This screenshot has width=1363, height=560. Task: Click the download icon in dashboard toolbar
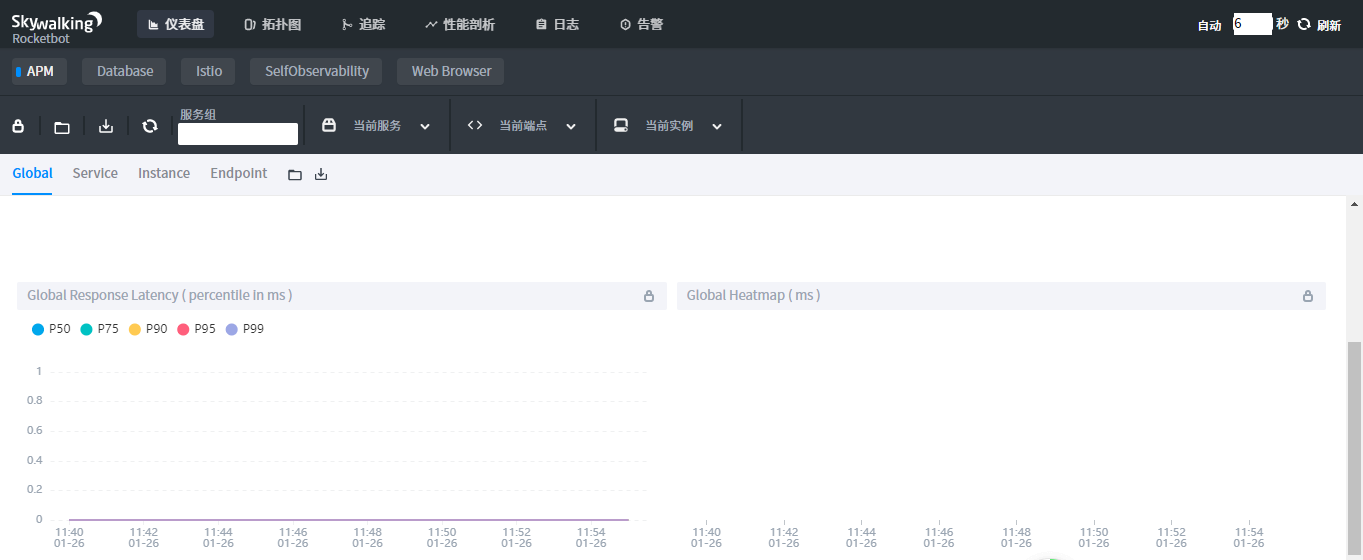click(x=106, y=126)
